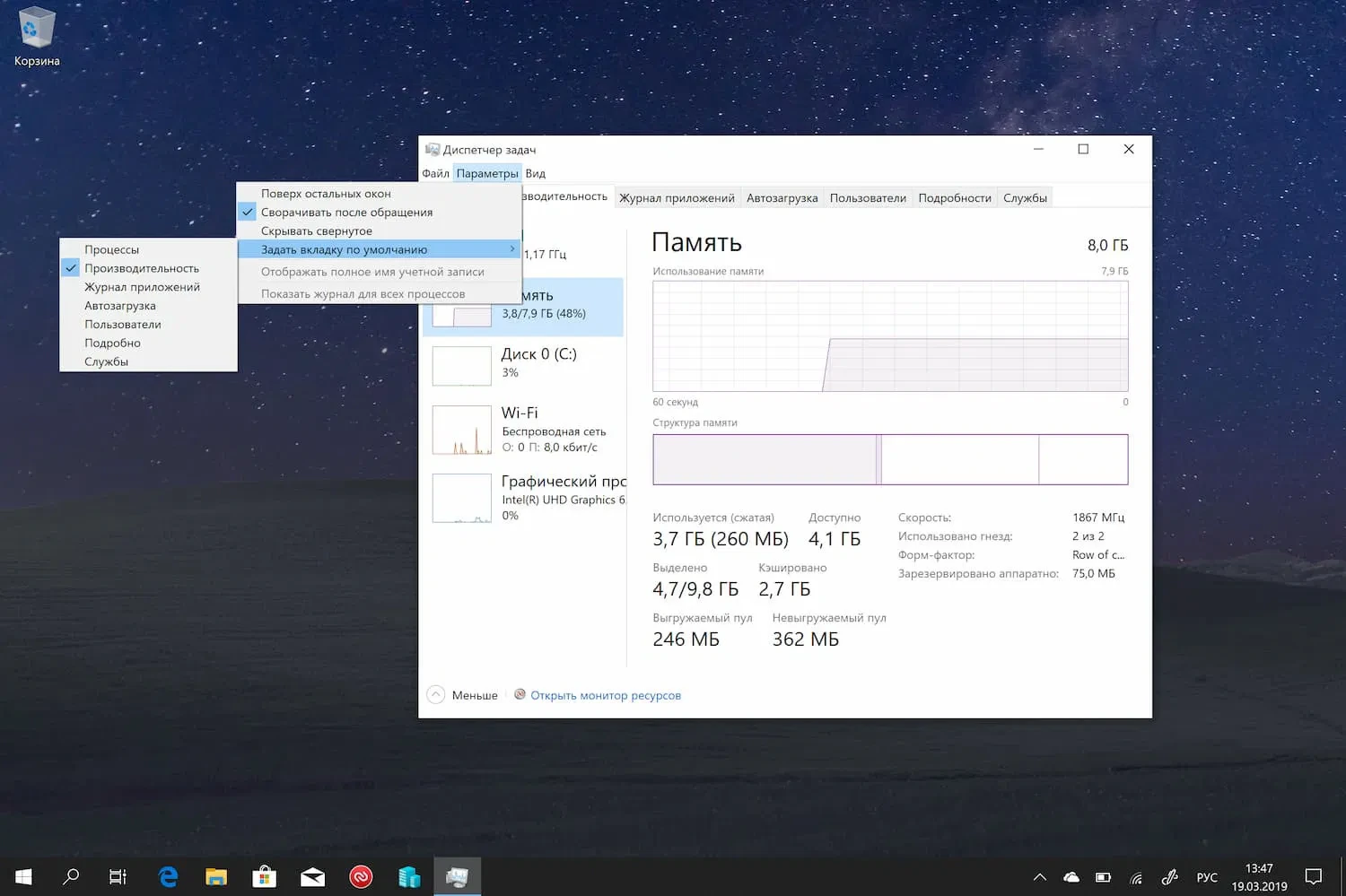Click the Task View taskbar icon
This screenshot has height=896, width=1346.
[118, 876]
